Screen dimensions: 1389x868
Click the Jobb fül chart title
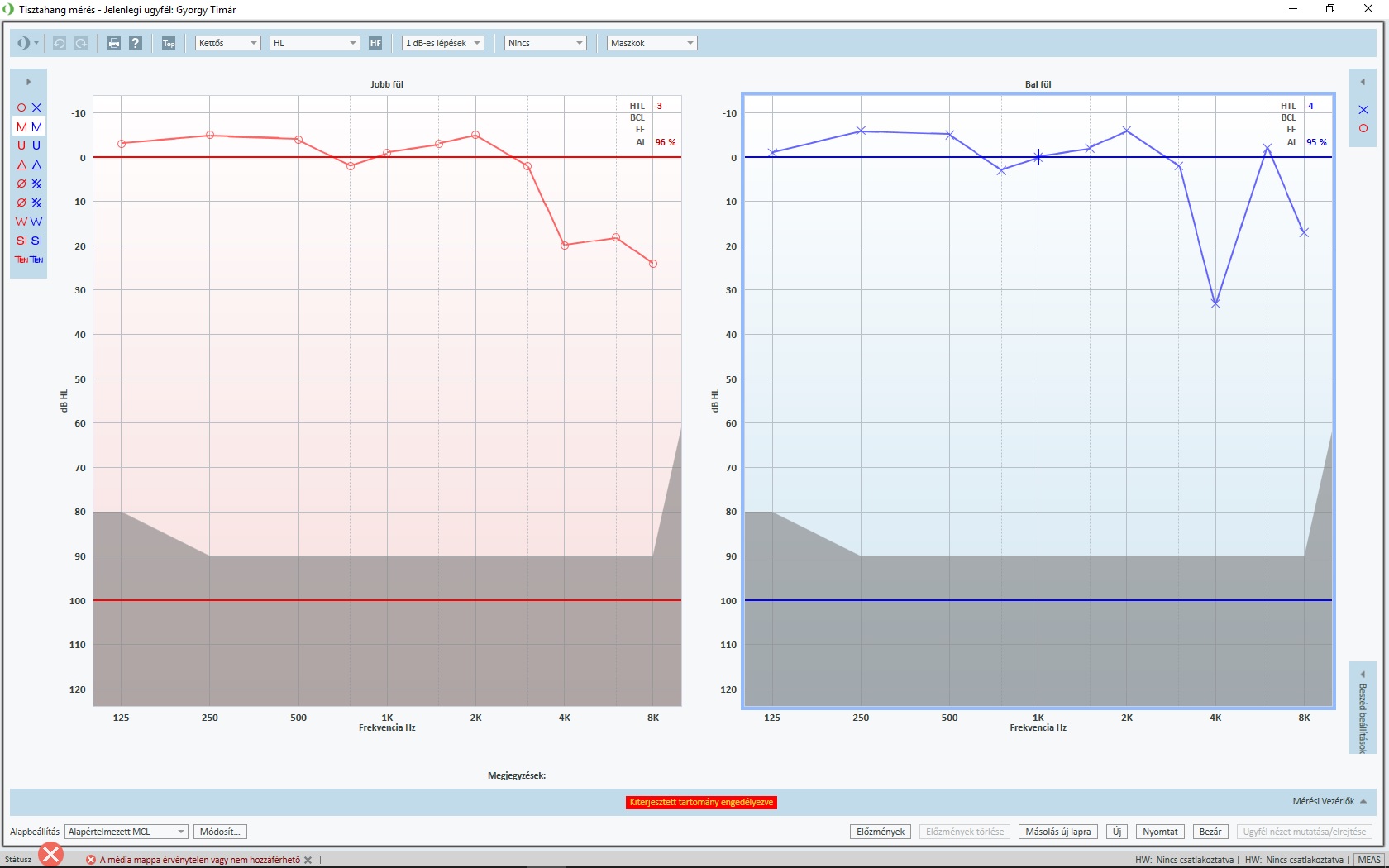387,84
